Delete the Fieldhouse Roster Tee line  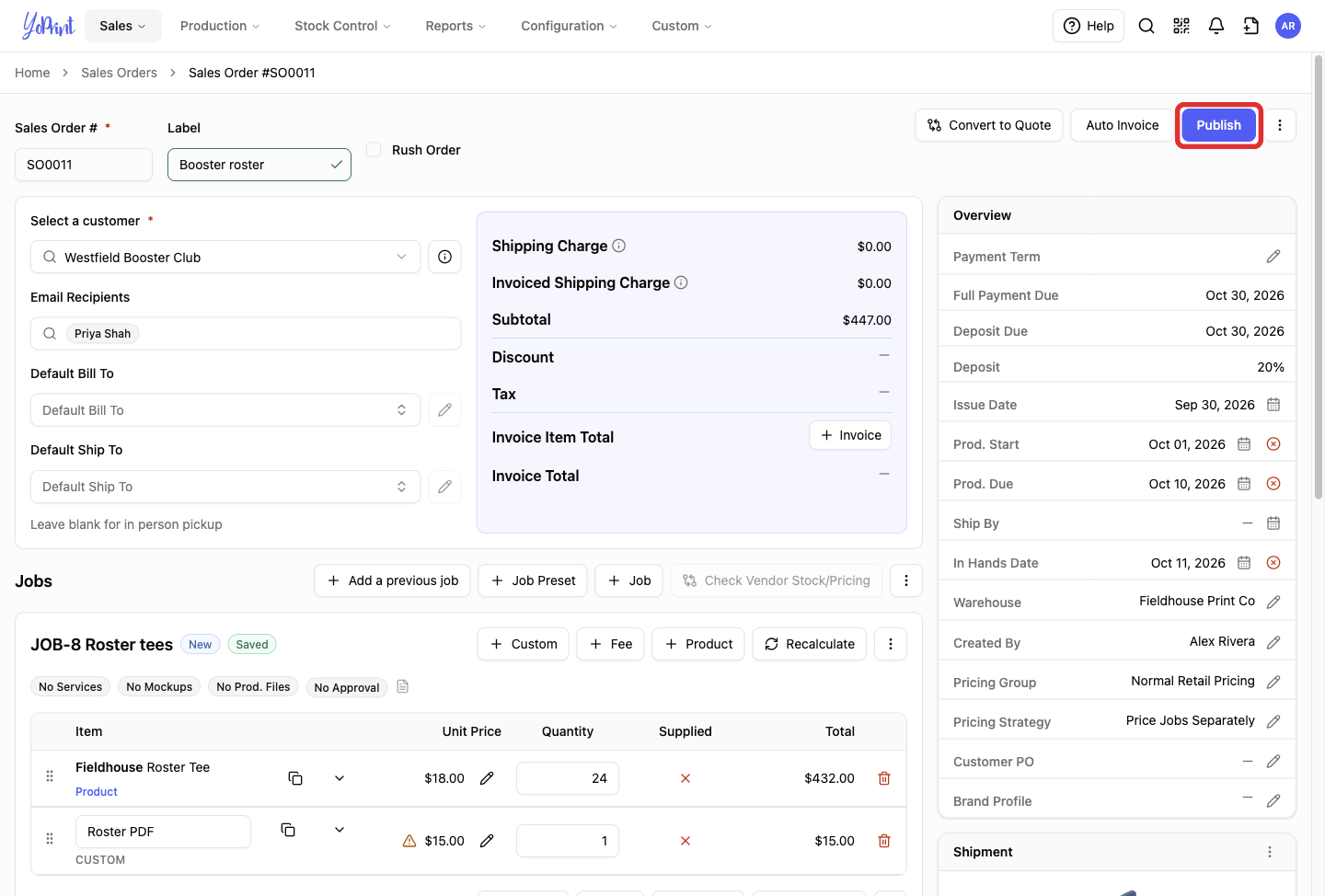pyautogui.click(x=884, y=778)
